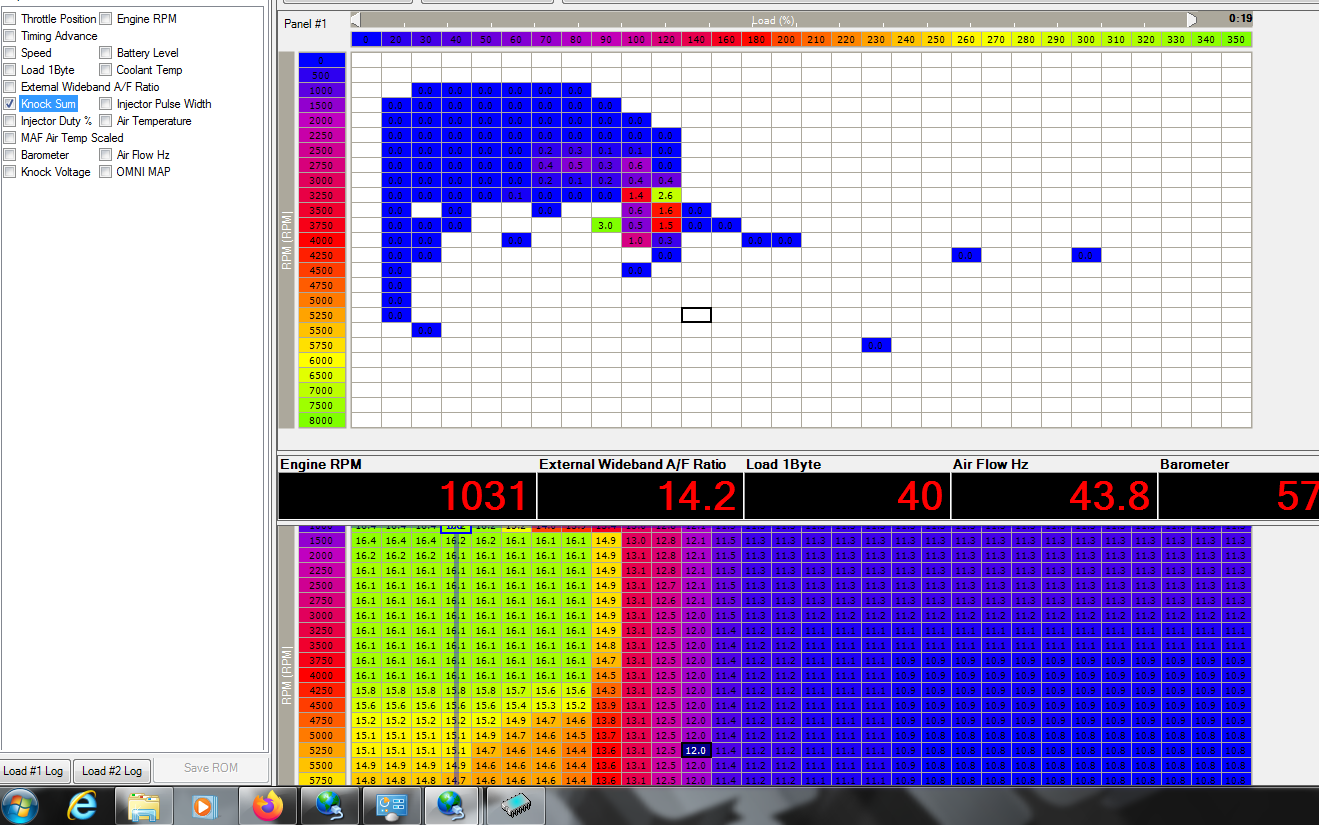Launch Firefox from the taskbar
This screenshot has width=1319, height=825.
[268, 805]
